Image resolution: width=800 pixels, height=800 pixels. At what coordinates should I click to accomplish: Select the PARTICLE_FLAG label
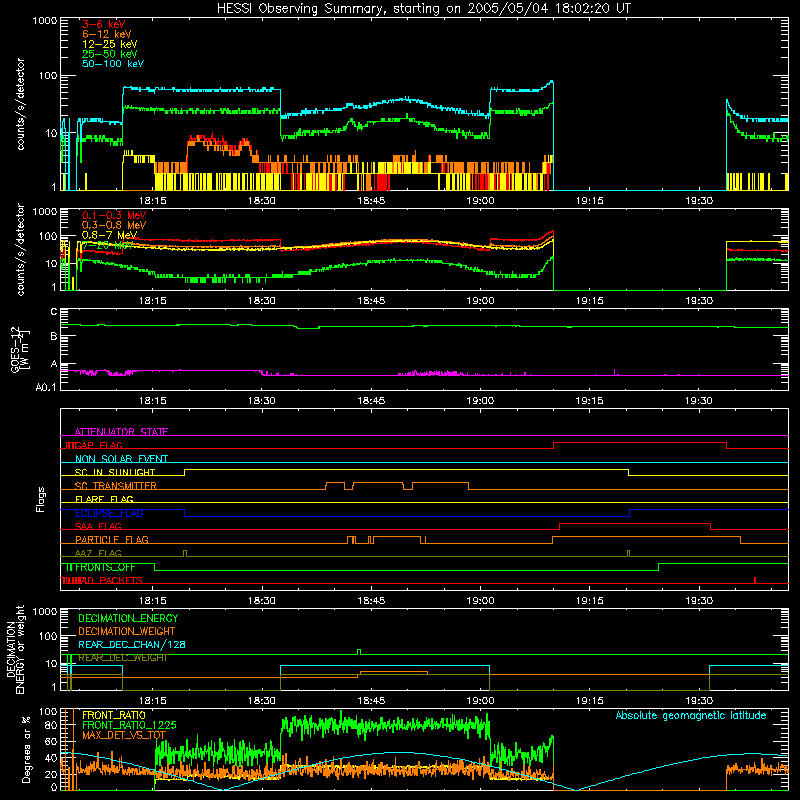point(112,539)
